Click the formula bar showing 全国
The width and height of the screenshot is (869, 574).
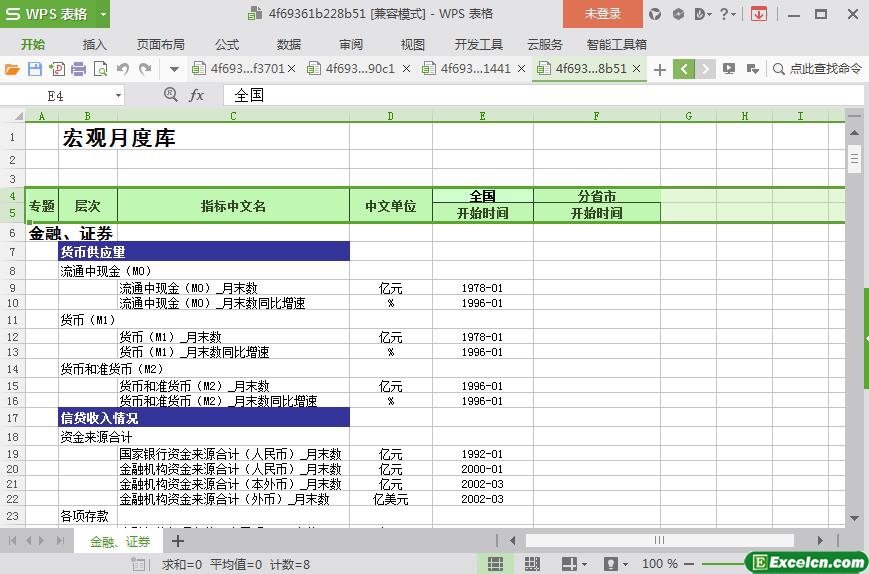[543, 95]
